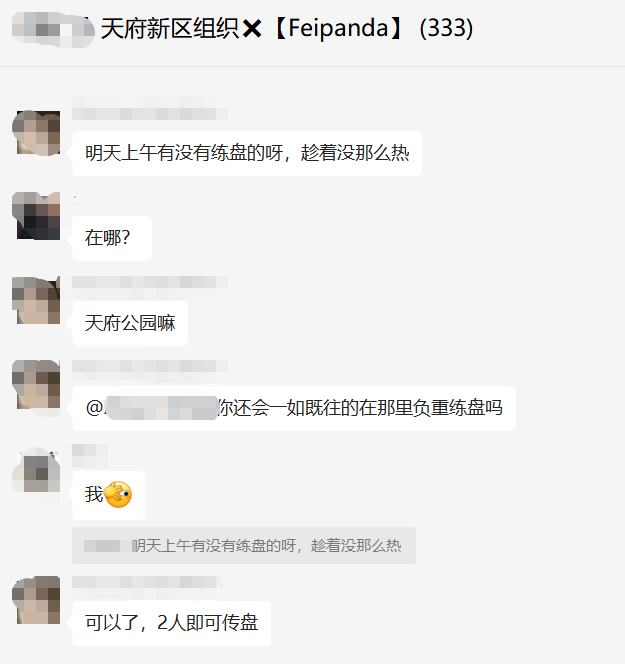Viewport: 625px width, 664px height.
Task: Select the 天府公园嘛 message bubble
Action: coord(130,323)
